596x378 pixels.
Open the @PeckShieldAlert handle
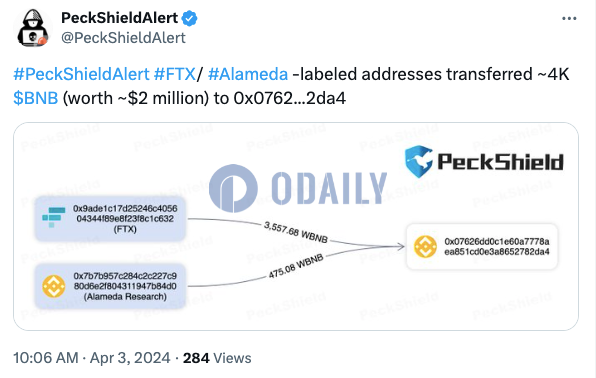[123, 38]
